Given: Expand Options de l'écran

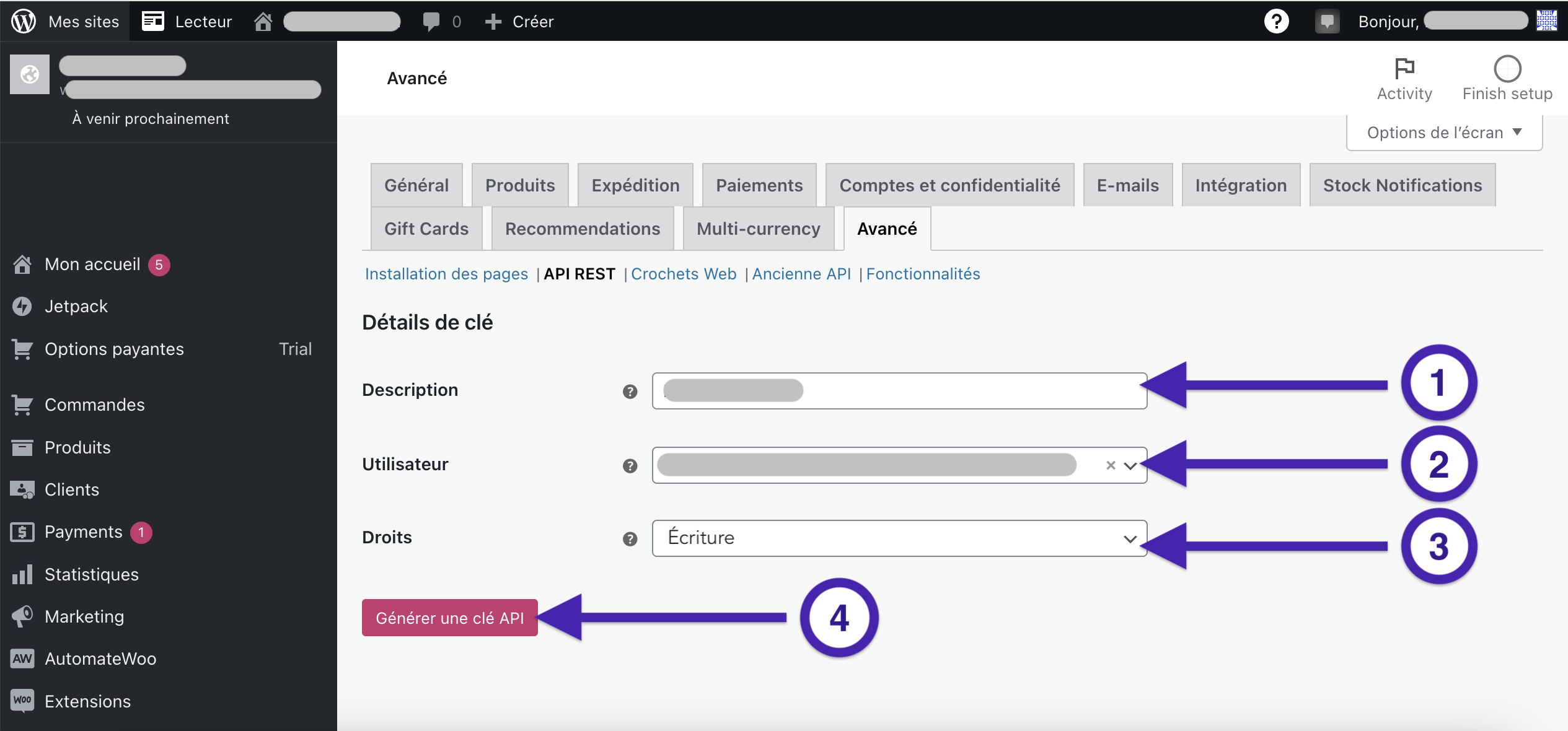Looking at the screenshot, I should (x=1444, y=133).
